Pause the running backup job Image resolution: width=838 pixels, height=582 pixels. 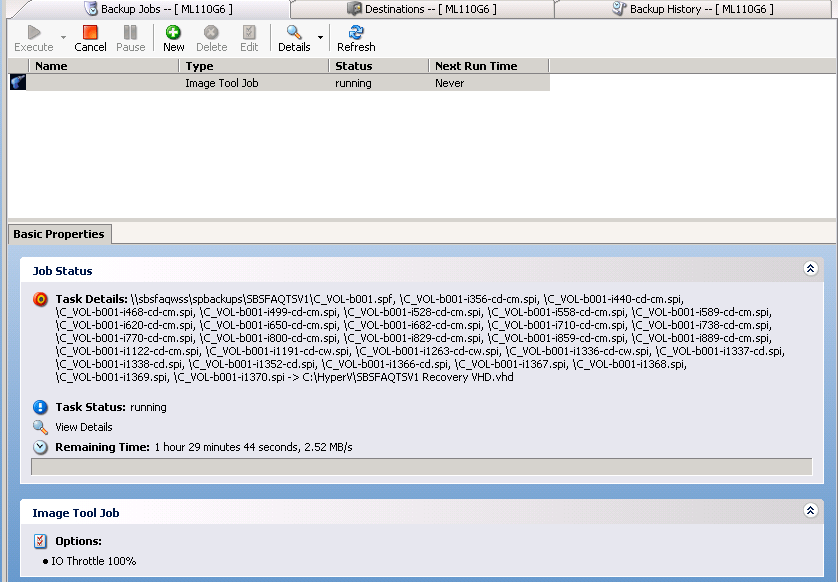(130, 38)
